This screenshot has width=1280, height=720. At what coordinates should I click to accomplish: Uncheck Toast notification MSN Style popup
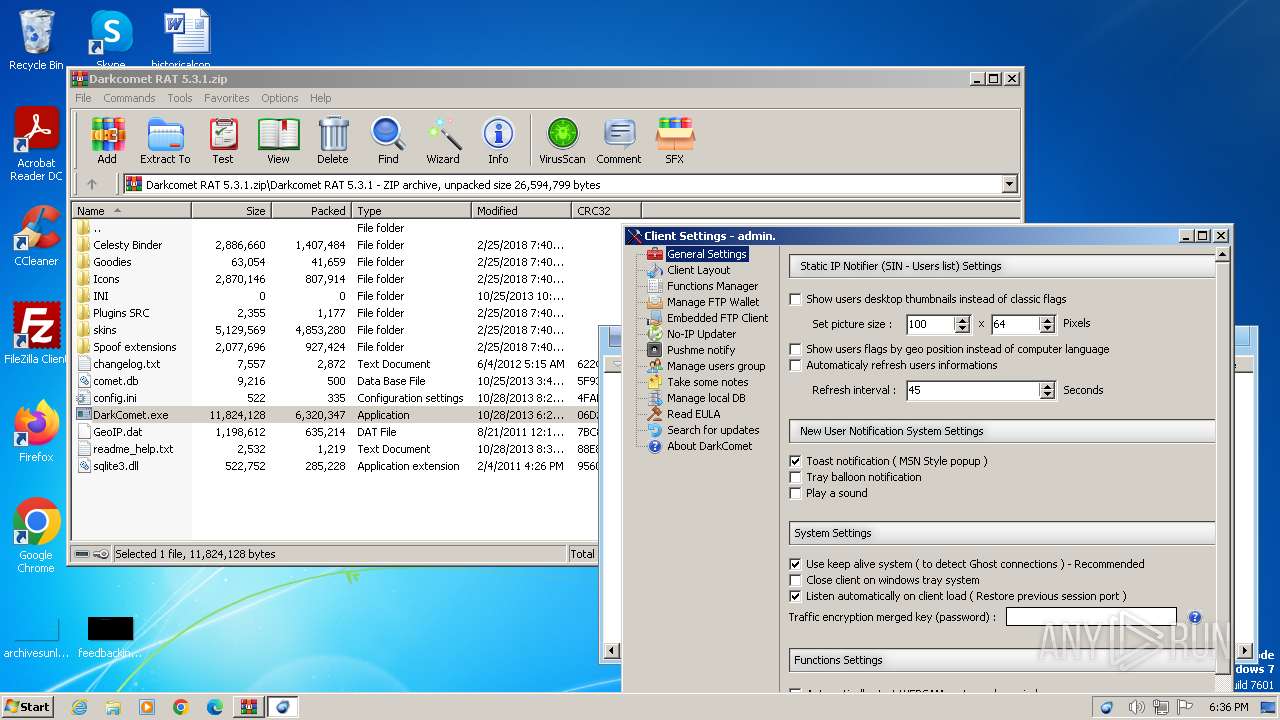click(796, 461)
